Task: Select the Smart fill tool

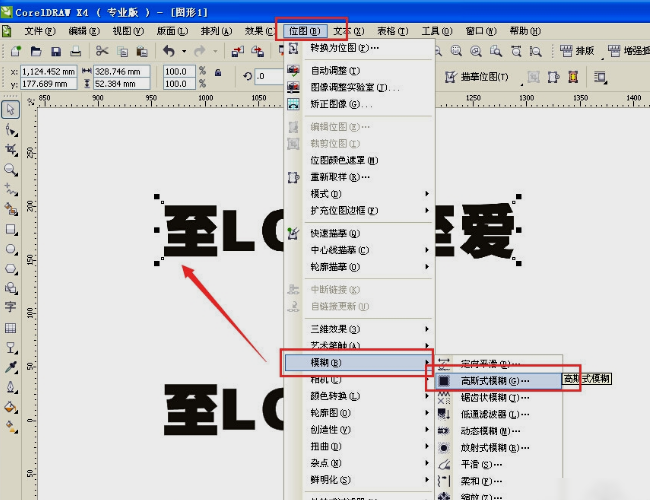Action: [11, 209]
